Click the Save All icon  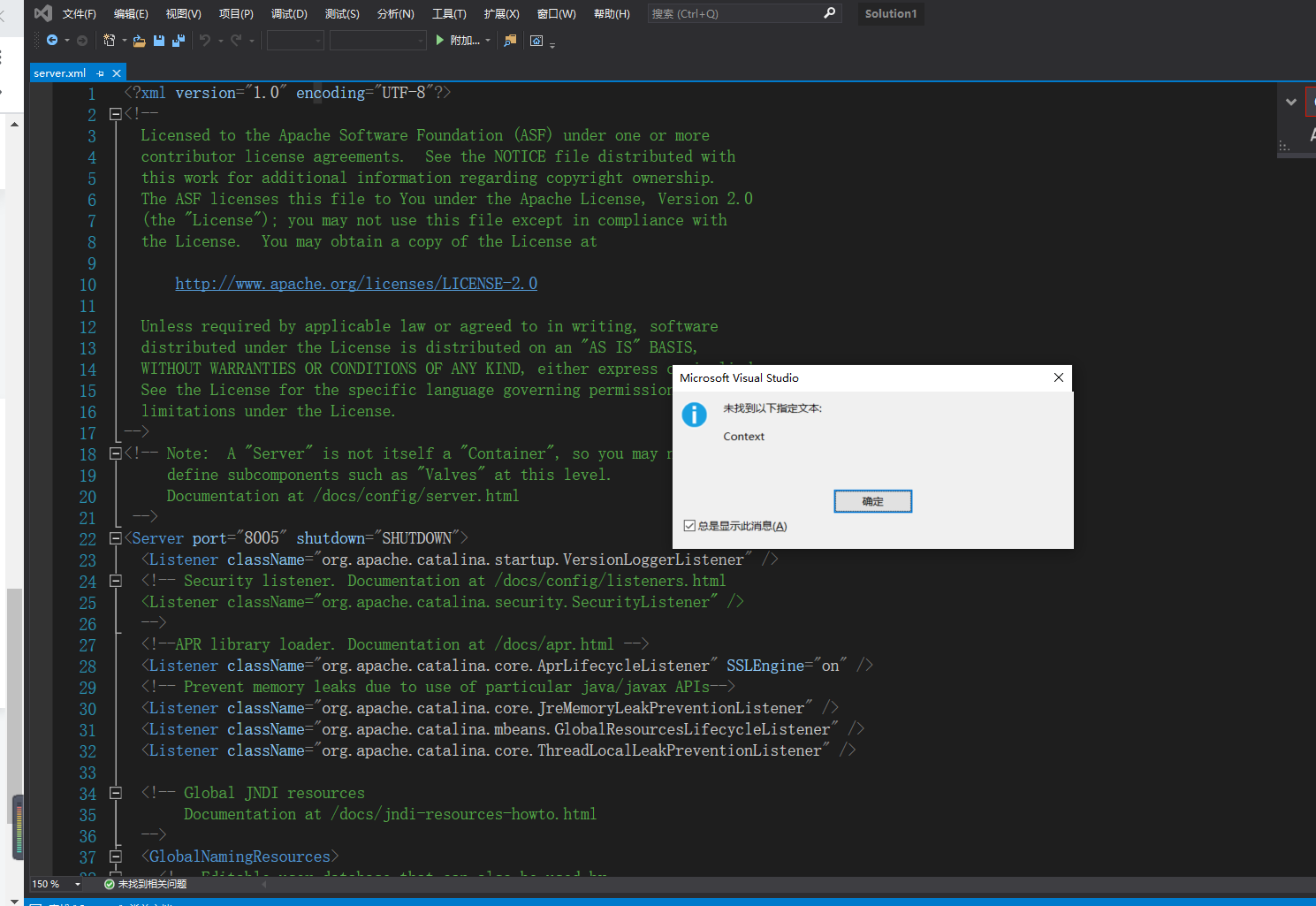(179, 40)
